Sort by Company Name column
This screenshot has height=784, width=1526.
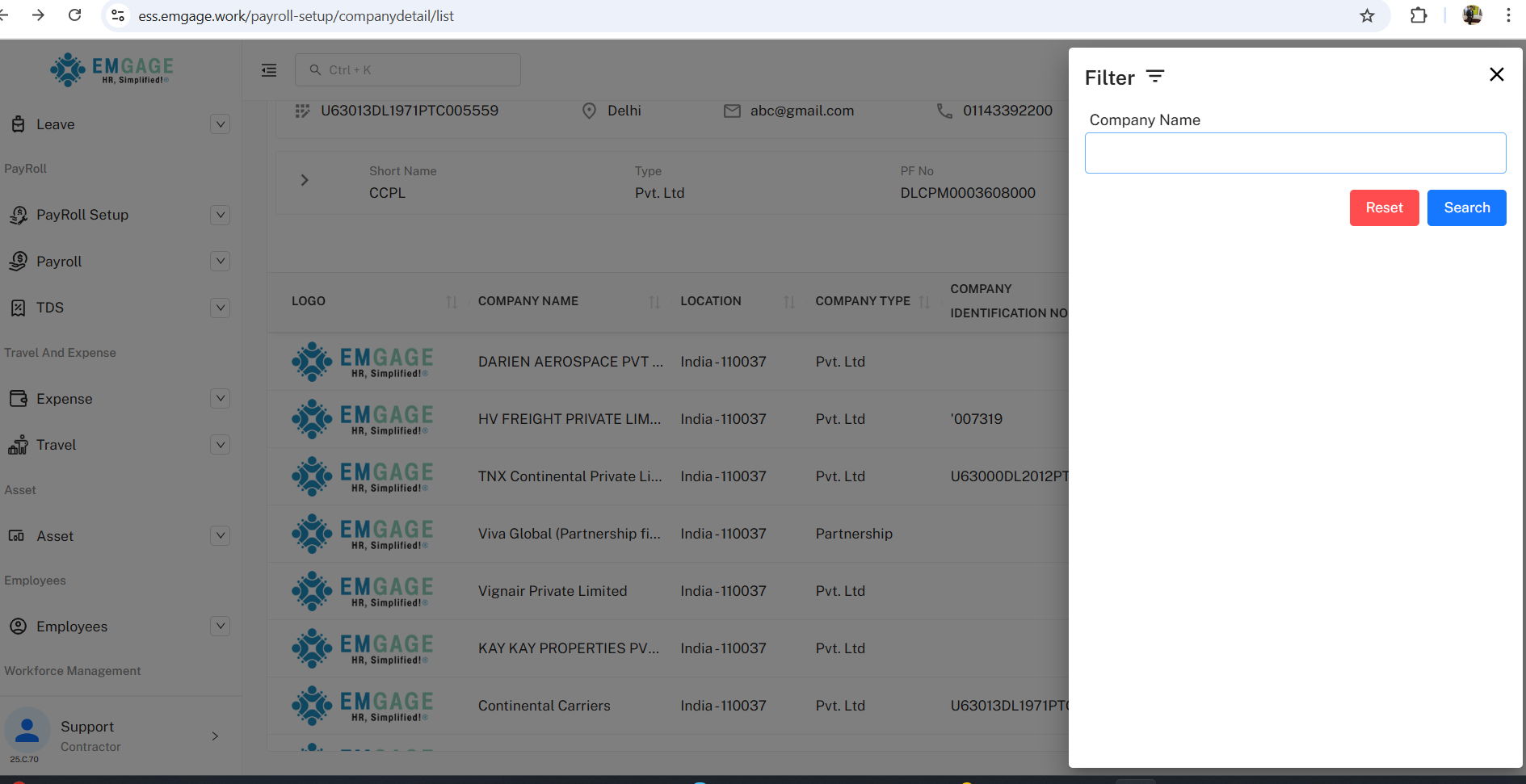[x=654, y=302]
